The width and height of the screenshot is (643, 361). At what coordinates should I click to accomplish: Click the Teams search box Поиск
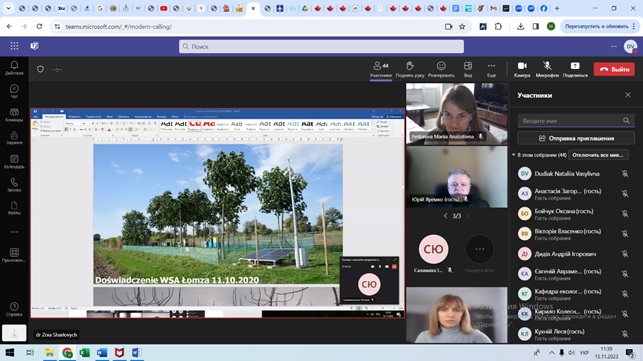[321, 46]
